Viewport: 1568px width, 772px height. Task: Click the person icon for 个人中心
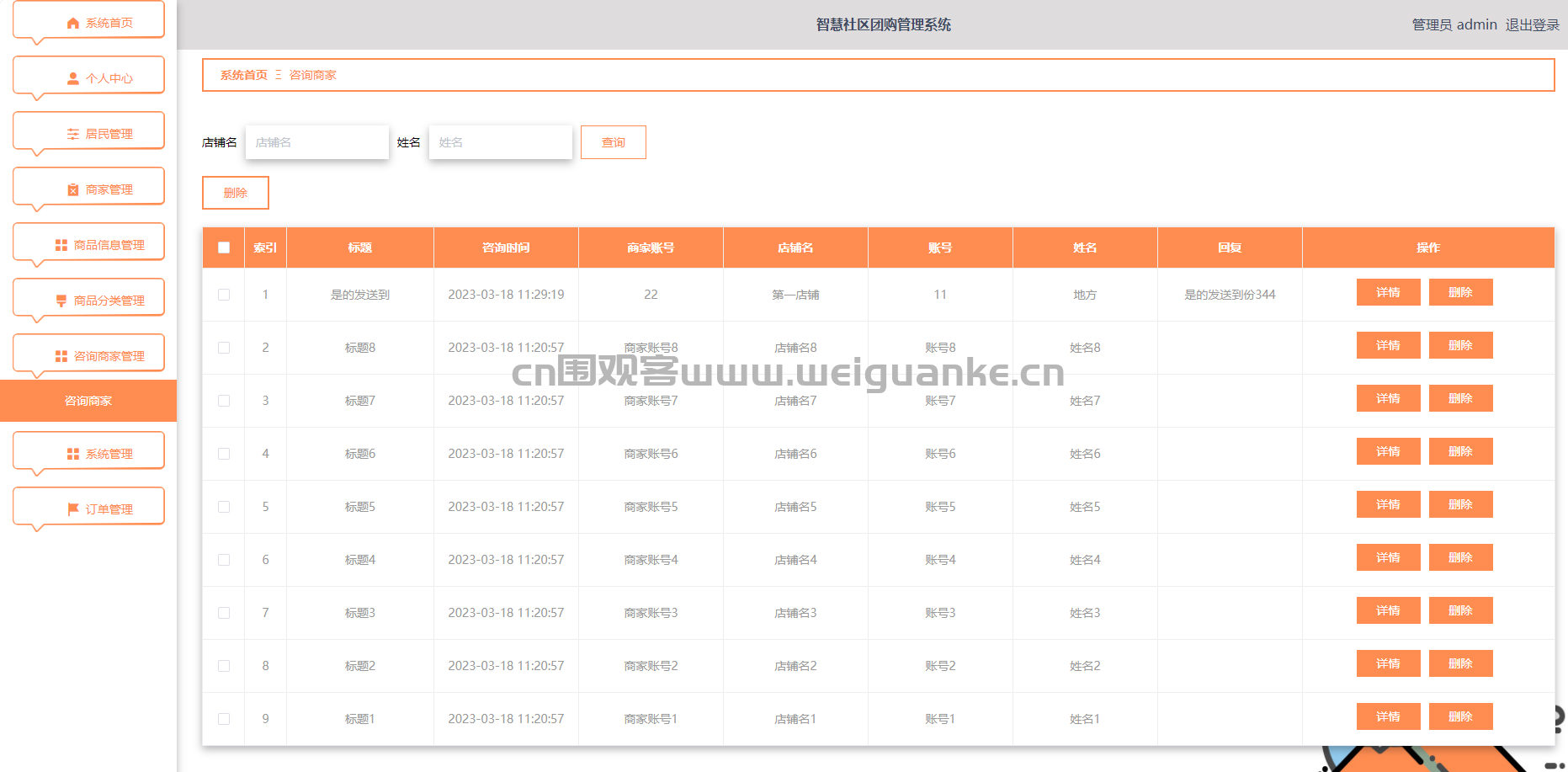tap(73, 79)
